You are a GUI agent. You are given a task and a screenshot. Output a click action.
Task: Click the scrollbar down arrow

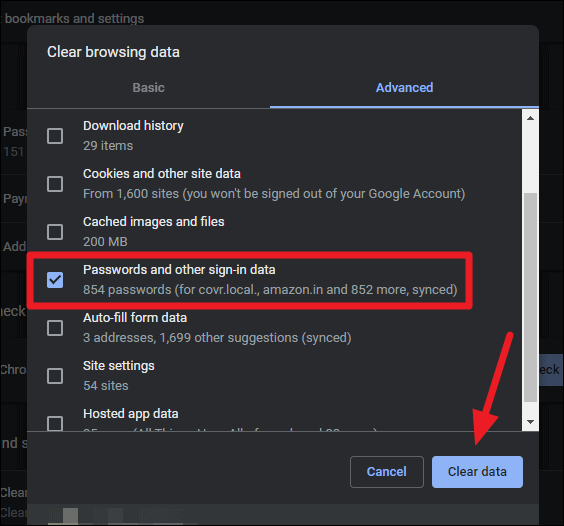(530, 422)
